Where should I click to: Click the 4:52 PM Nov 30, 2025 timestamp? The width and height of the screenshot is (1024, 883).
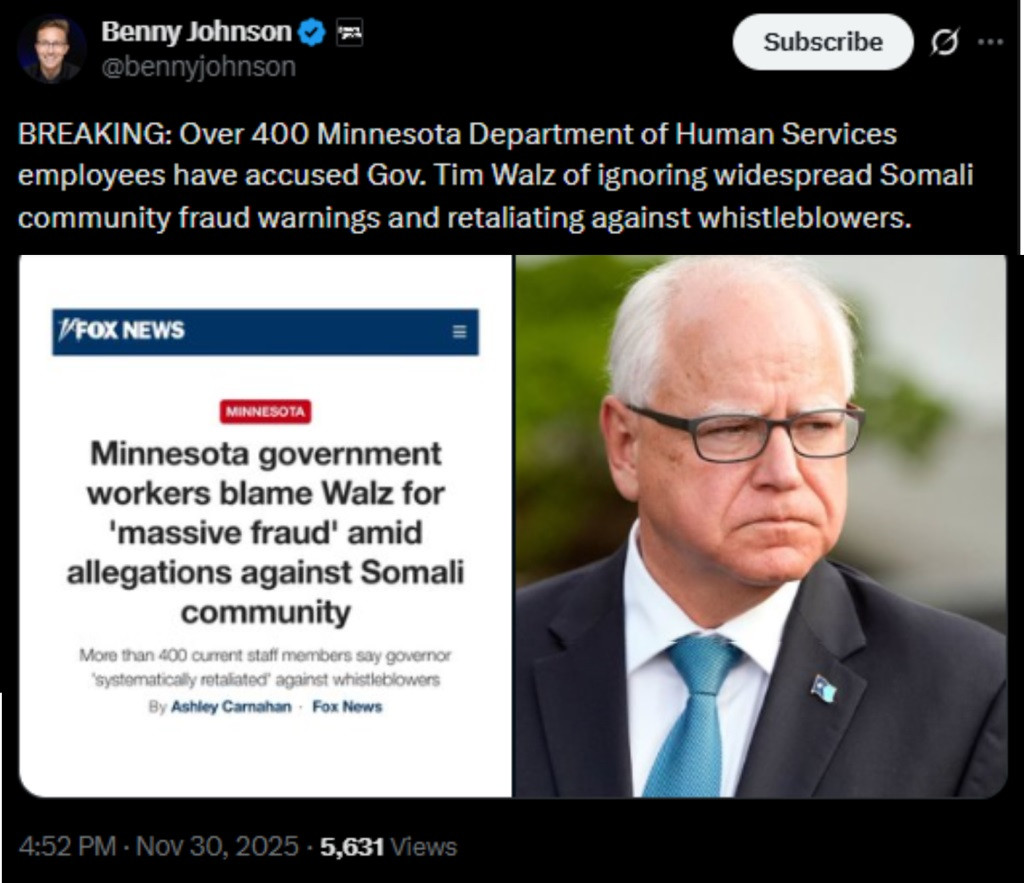coord(159,846)
